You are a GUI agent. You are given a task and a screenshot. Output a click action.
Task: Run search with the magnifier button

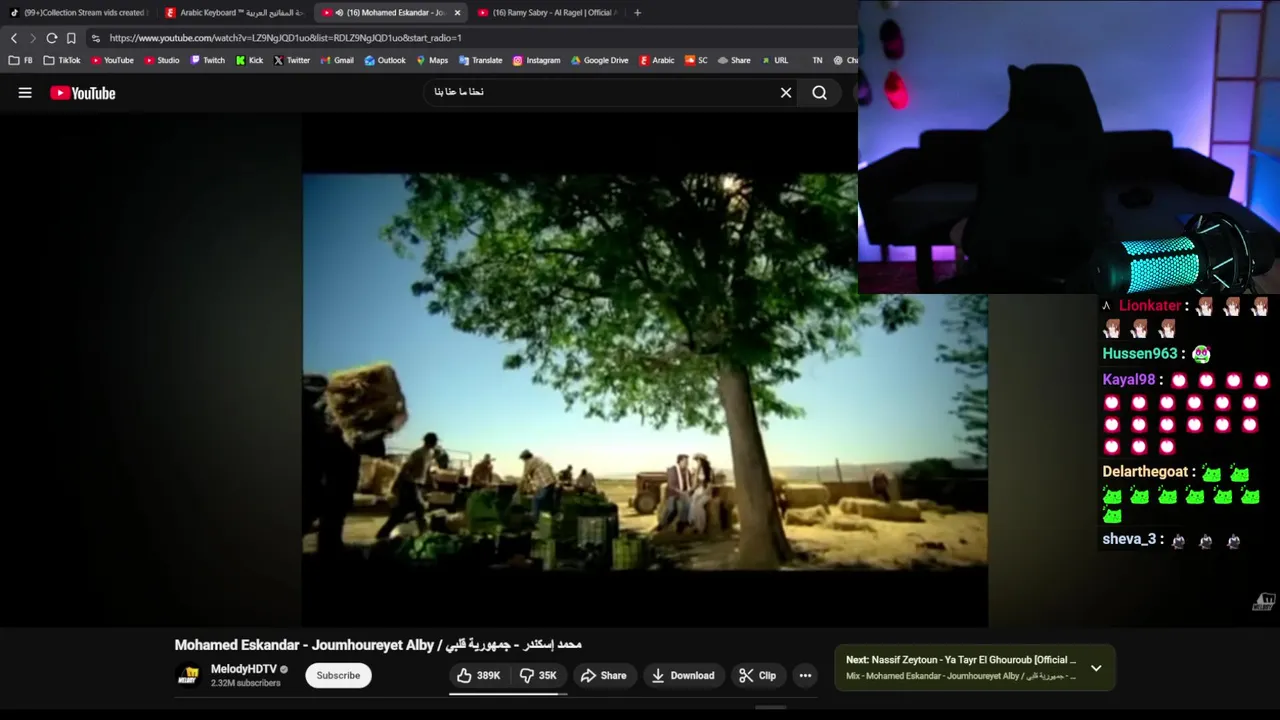point(819,93)
